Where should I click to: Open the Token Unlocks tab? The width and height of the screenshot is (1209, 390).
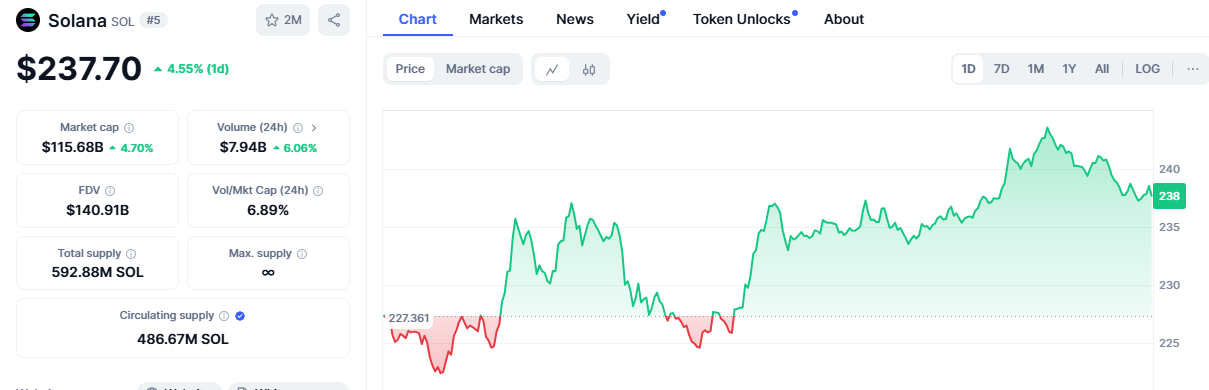(x=742, y=19)
